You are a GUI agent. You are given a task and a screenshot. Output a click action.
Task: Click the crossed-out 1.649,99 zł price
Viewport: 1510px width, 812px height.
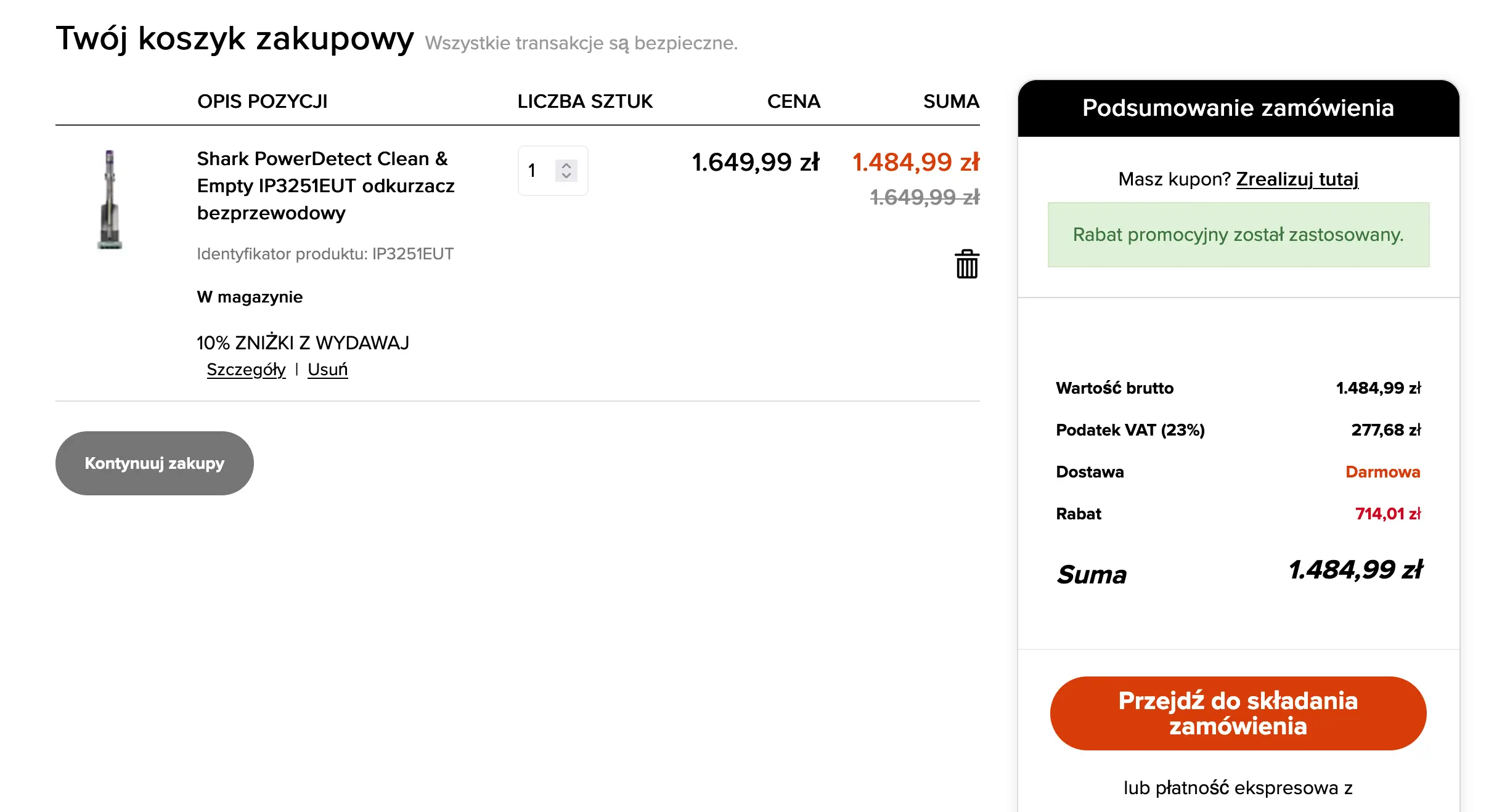924,198
